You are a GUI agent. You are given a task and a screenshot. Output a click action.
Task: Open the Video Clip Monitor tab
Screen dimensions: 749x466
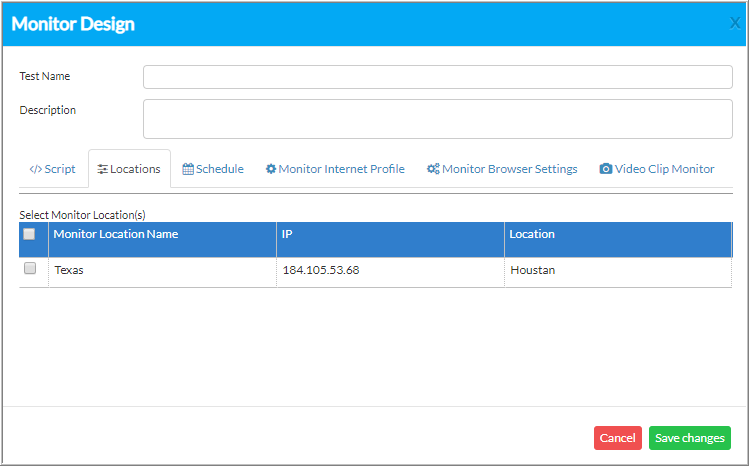[x=657, y=169]
